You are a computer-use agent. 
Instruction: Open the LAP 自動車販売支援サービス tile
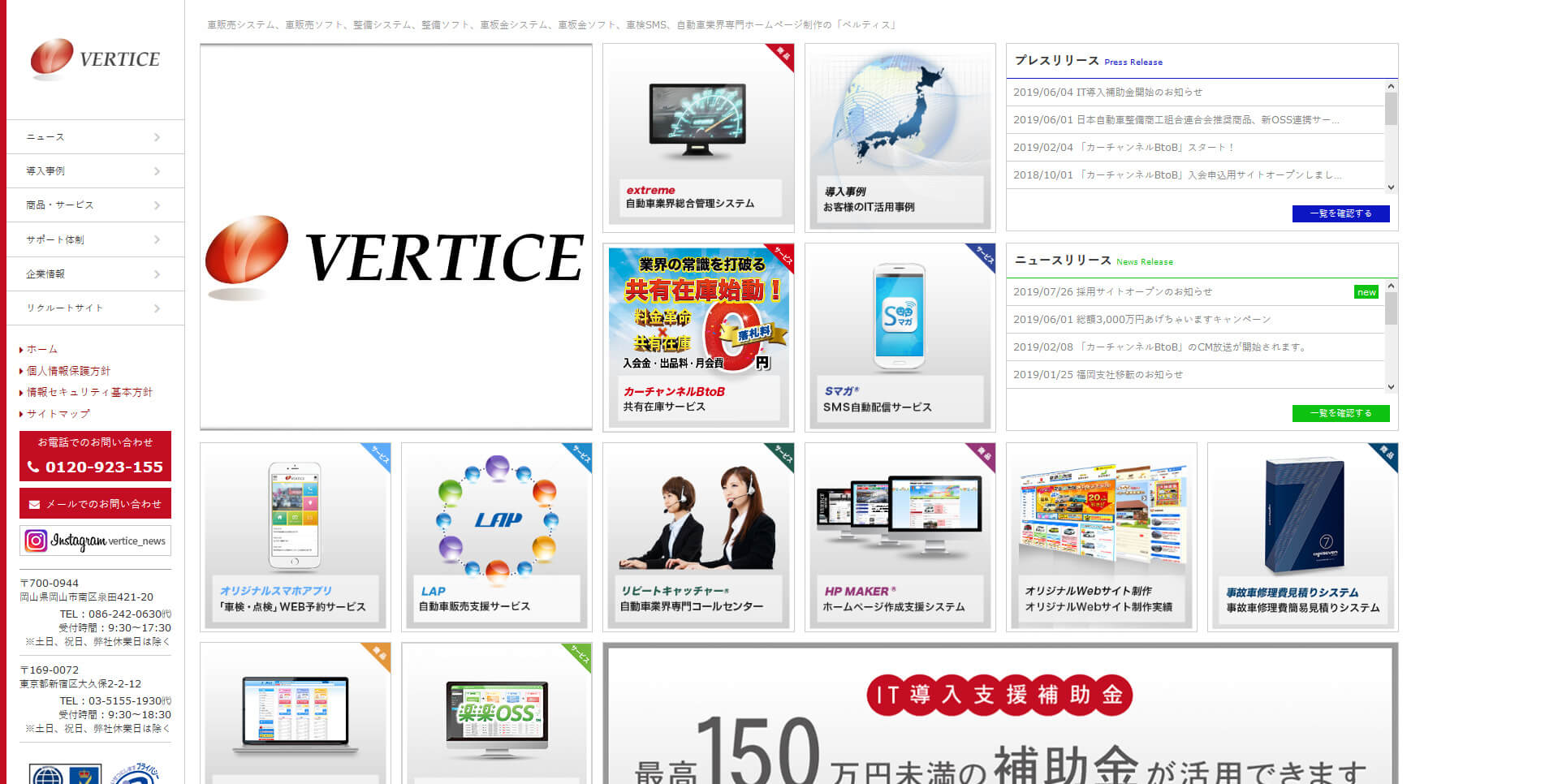pos(497,537)
